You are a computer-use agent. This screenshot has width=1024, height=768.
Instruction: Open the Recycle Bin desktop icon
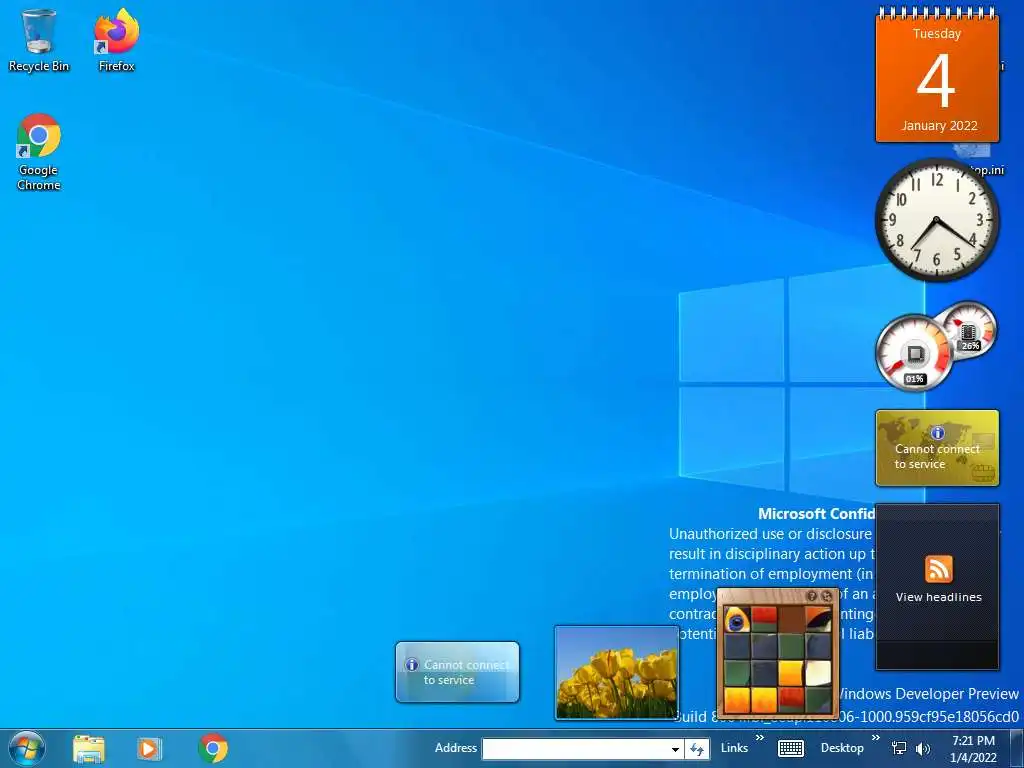click(x=39, y=39)
